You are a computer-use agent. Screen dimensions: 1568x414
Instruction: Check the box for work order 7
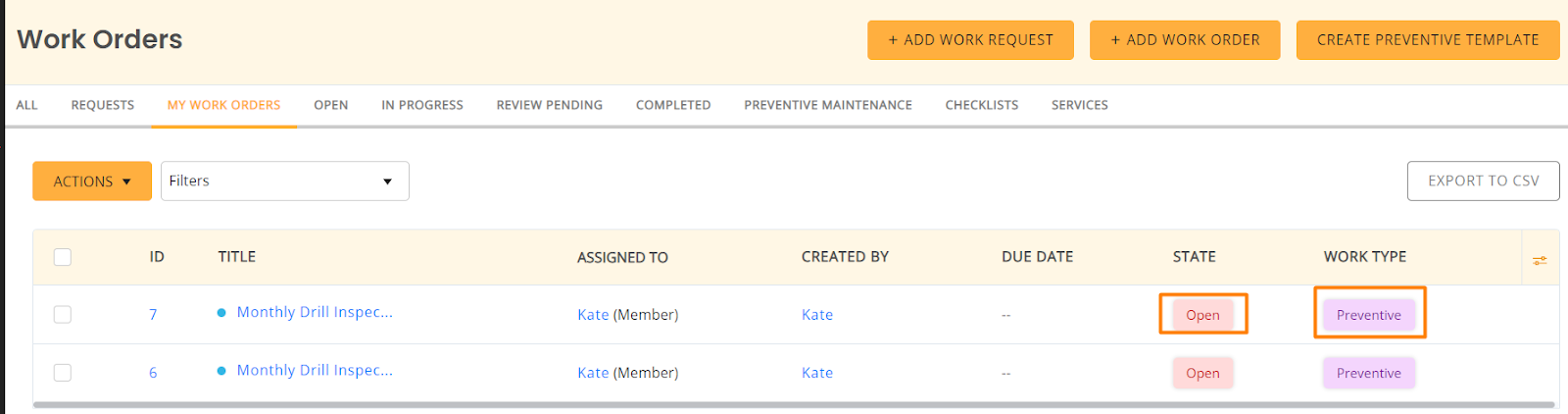click(63, 315)
